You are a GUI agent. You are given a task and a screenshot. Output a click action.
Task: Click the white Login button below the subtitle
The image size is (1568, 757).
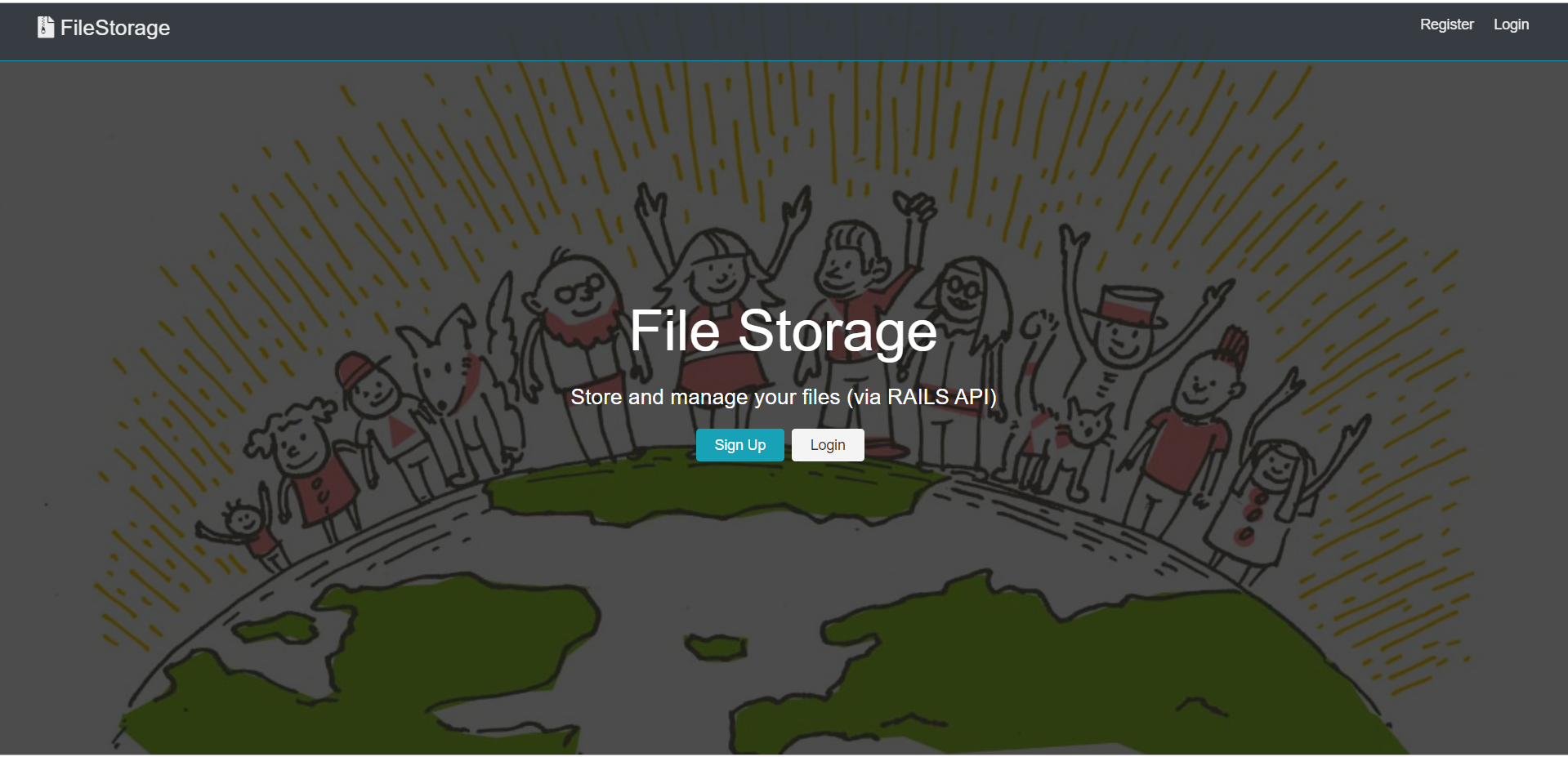pos(828,445)
